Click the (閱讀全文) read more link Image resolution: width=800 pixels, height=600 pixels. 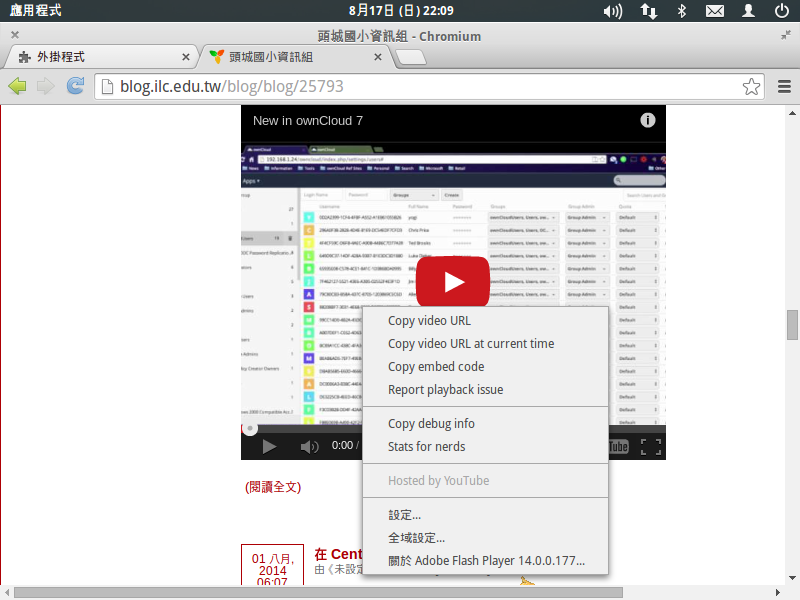point(273,487)
